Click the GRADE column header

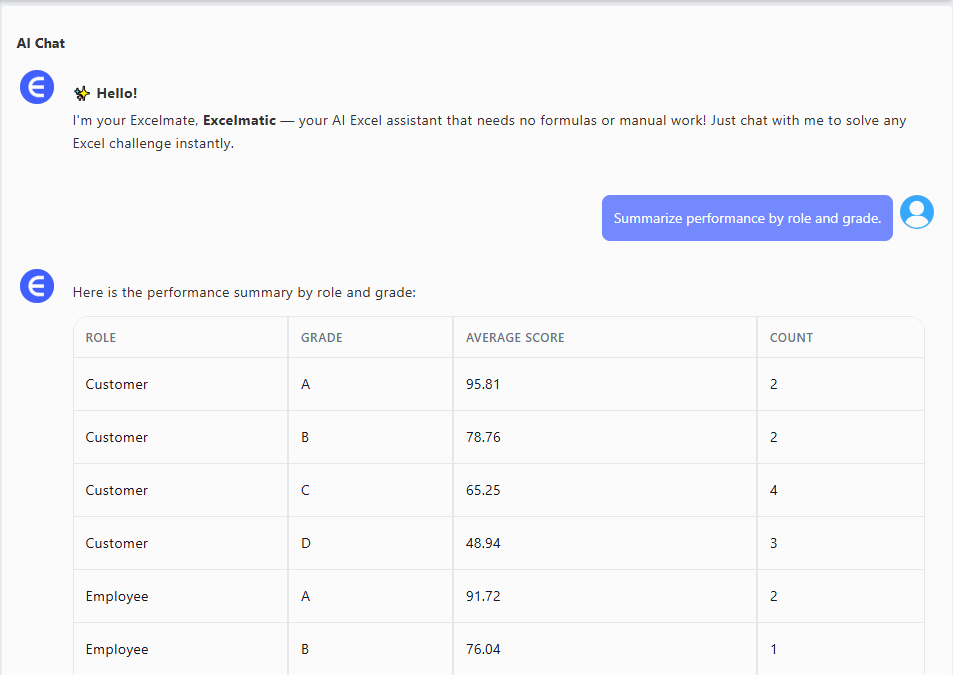tap(322, 338)
